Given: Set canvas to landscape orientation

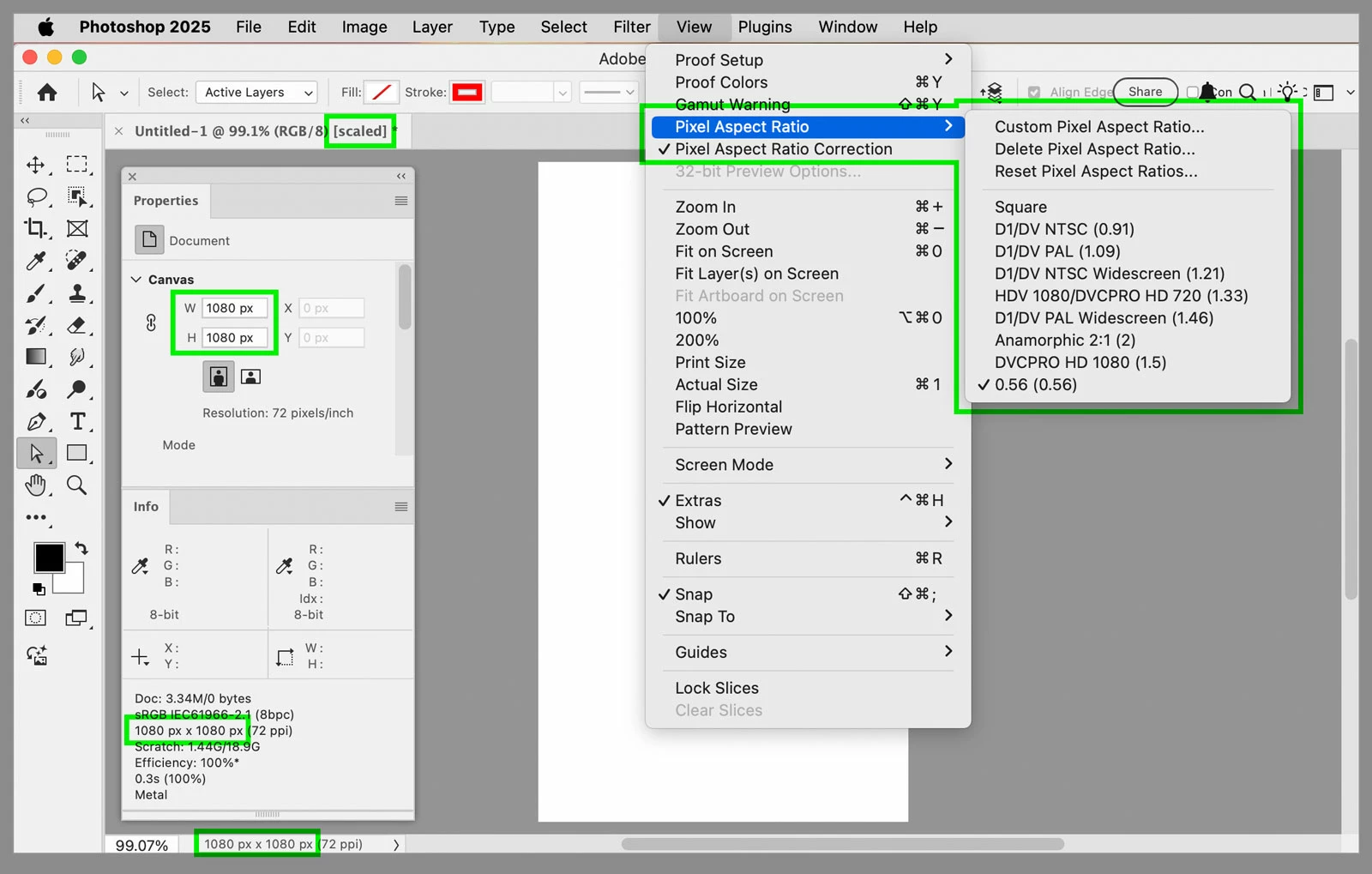Looking at the screenshot, I should [x=250, y=376].
